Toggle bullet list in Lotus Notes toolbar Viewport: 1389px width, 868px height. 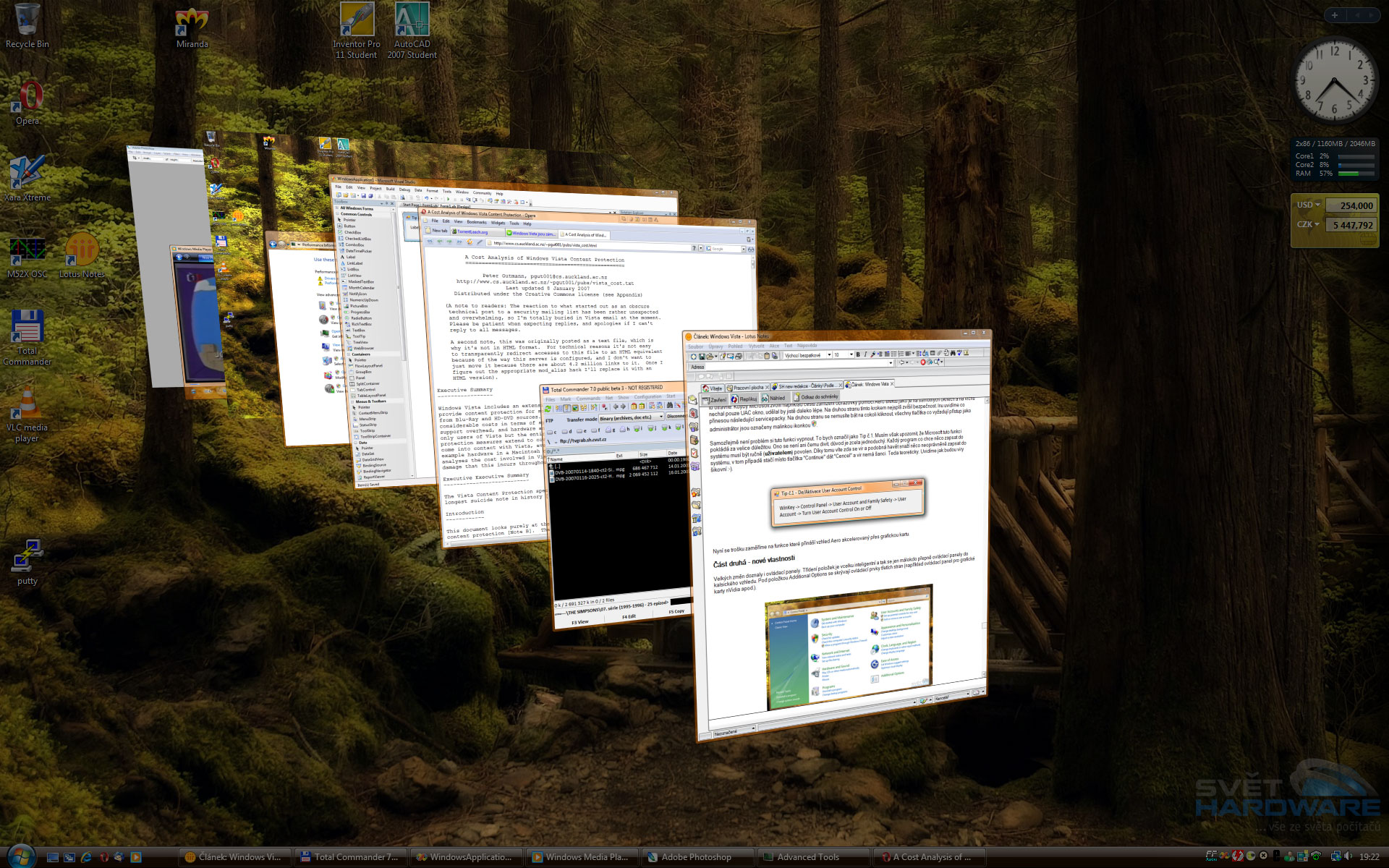coord(893,354)
